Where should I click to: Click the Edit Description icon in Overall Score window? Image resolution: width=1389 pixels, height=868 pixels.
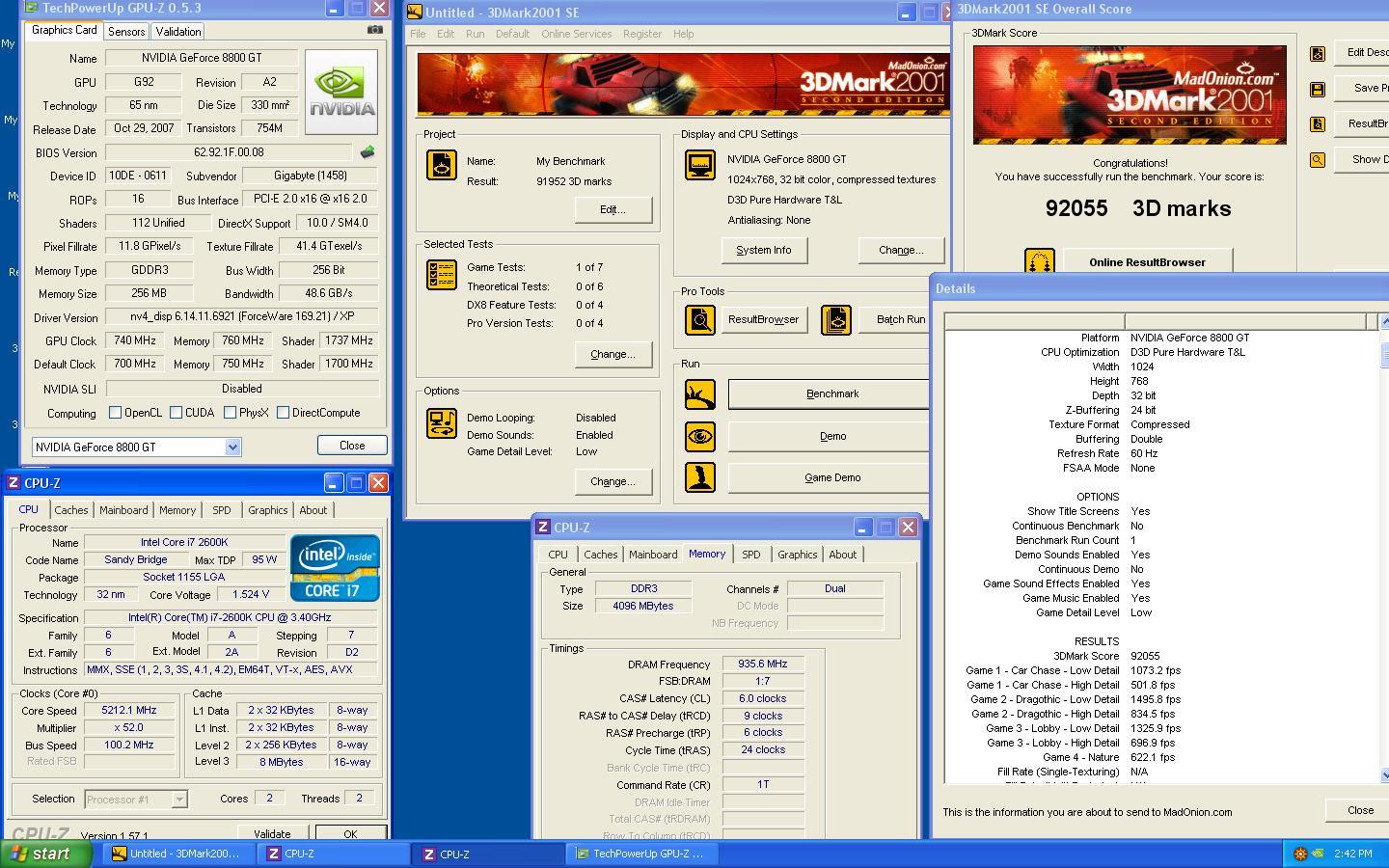point(1318,53)
